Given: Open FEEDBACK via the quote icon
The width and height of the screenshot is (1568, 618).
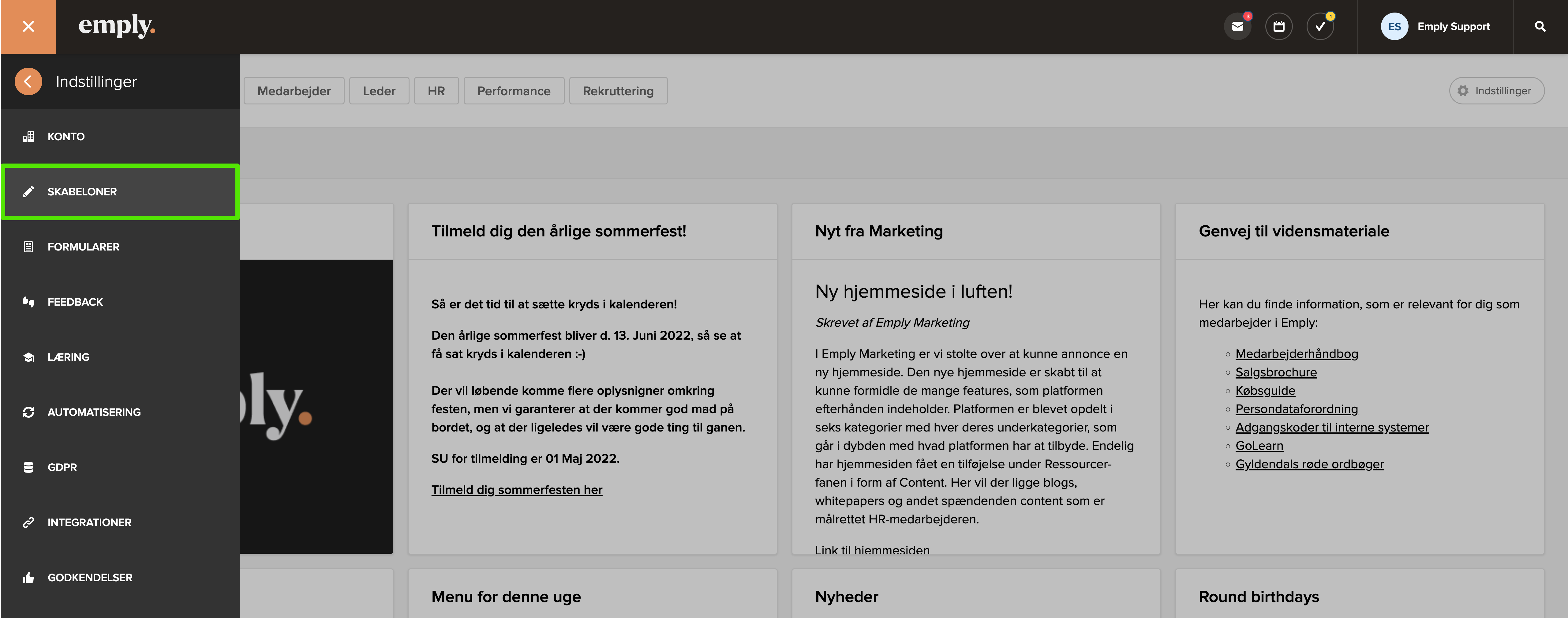Looking at the screenshot, I should point(75,301).
